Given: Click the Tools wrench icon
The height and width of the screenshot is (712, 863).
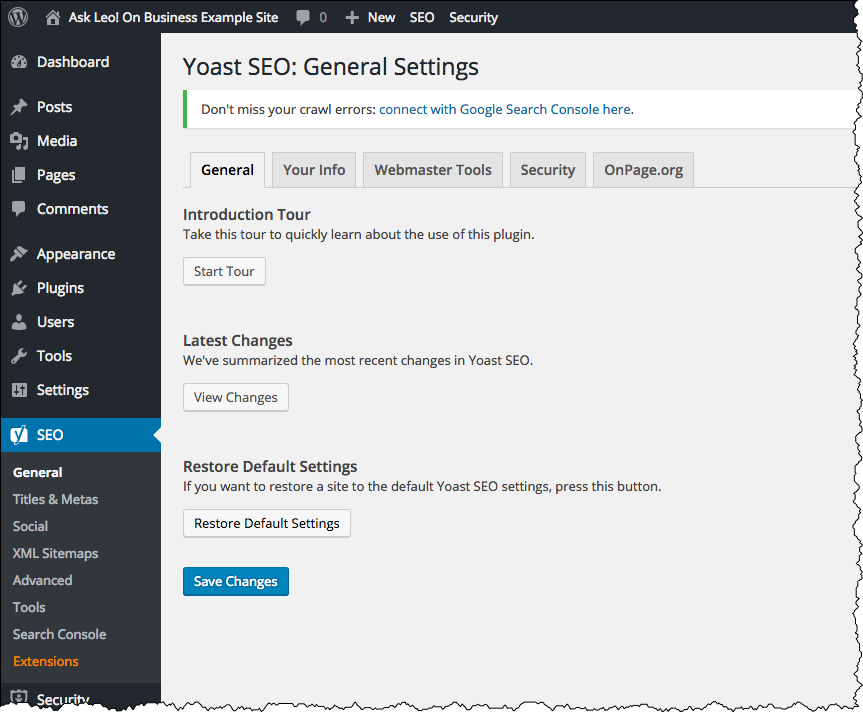Looking at the screenshot, I should [x=19, y=356].
